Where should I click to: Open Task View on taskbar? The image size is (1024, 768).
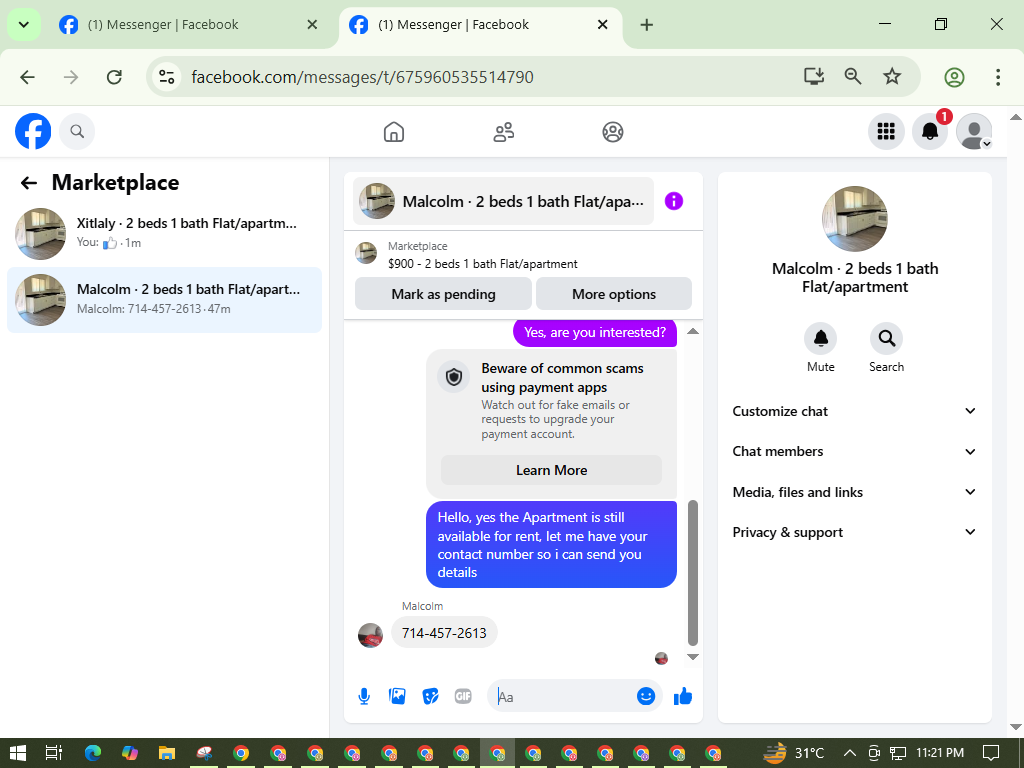coord(54,753)
